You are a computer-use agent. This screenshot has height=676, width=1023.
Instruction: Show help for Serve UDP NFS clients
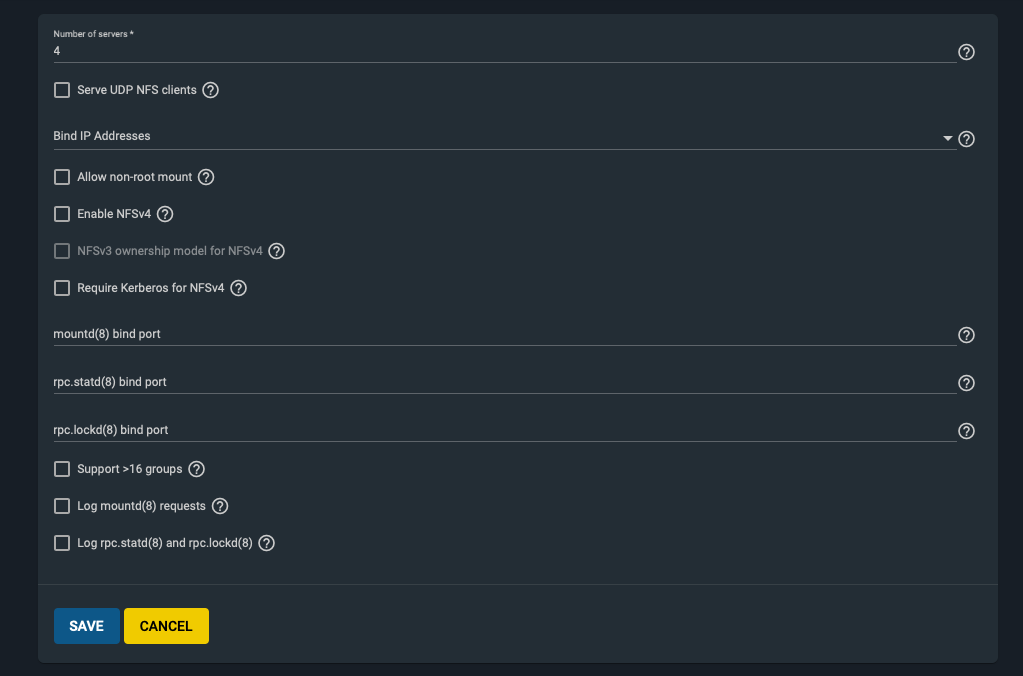tap(210, 90)
